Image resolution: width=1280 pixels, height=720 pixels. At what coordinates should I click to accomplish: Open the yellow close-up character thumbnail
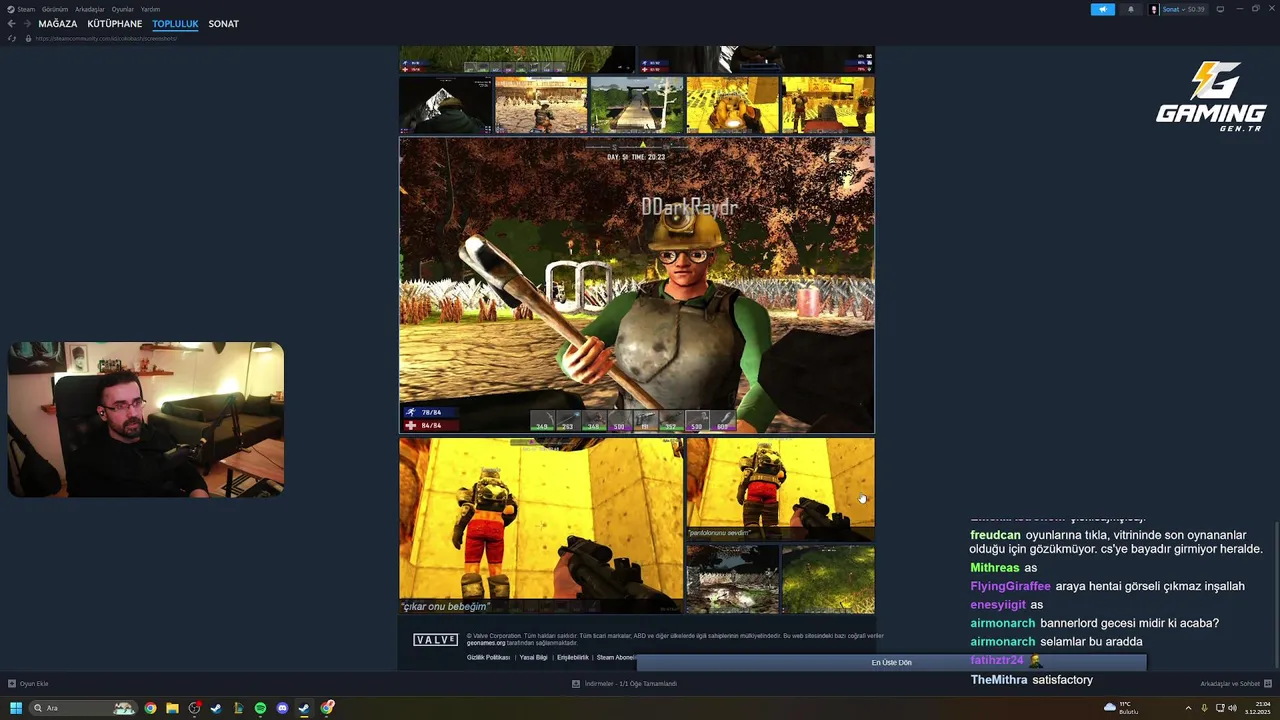coord(732,105)
